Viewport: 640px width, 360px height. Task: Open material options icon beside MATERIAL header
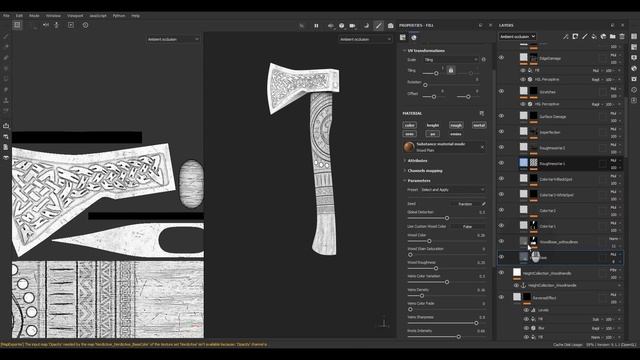[482, 113]
